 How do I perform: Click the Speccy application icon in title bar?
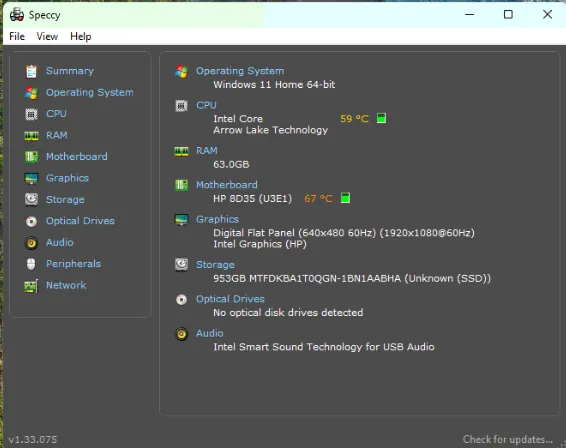point(17,14)
